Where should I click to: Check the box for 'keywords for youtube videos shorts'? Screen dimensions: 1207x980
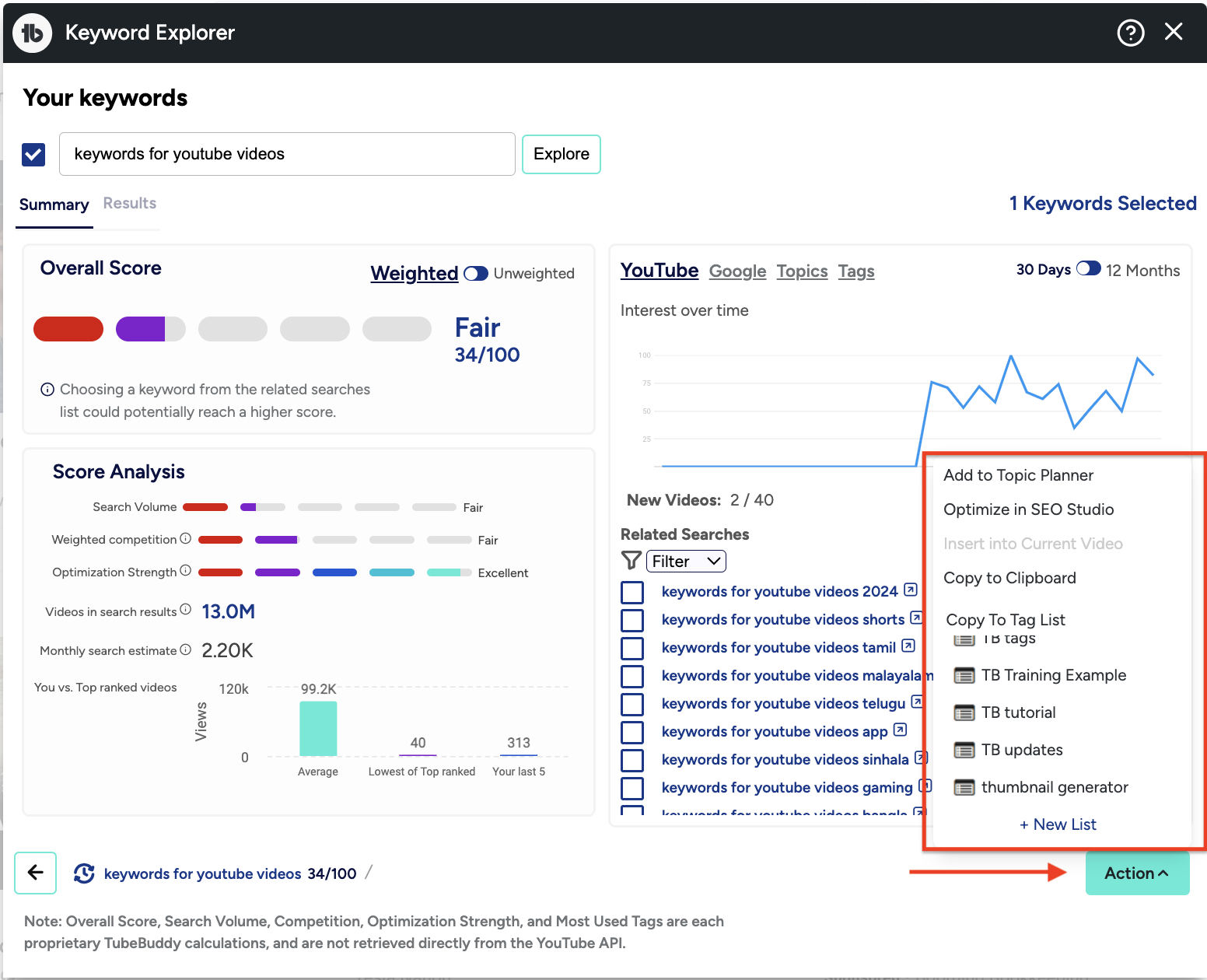tap(632, 621)
